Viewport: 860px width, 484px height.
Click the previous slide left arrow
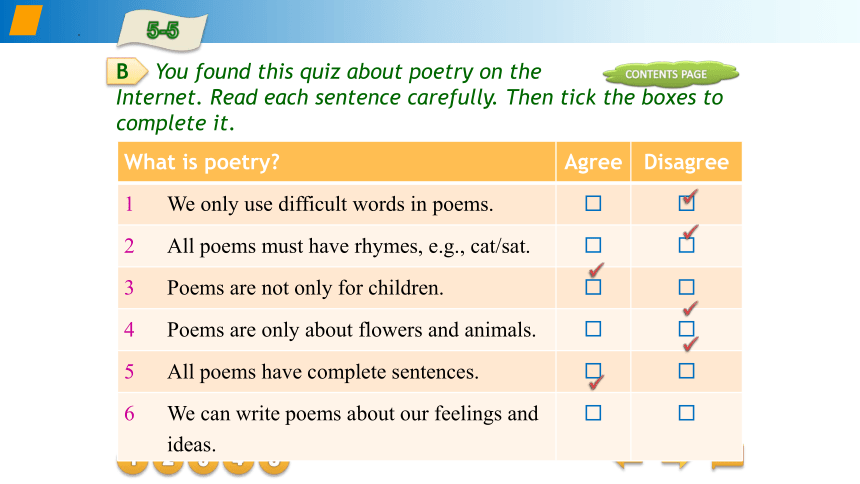(x=629, y=464)
